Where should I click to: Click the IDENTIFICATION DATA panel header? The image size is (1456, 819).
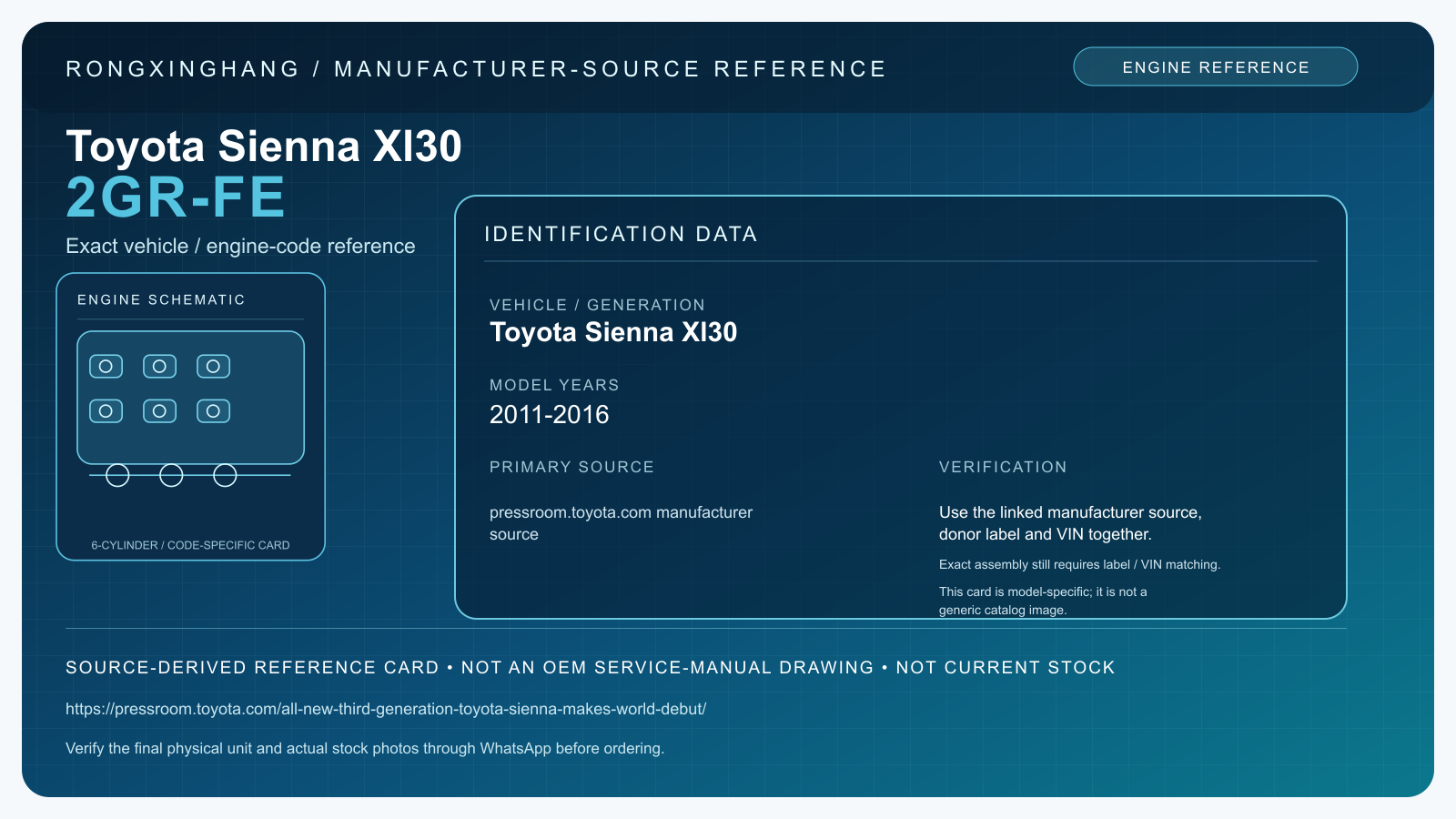click(621, 234)
